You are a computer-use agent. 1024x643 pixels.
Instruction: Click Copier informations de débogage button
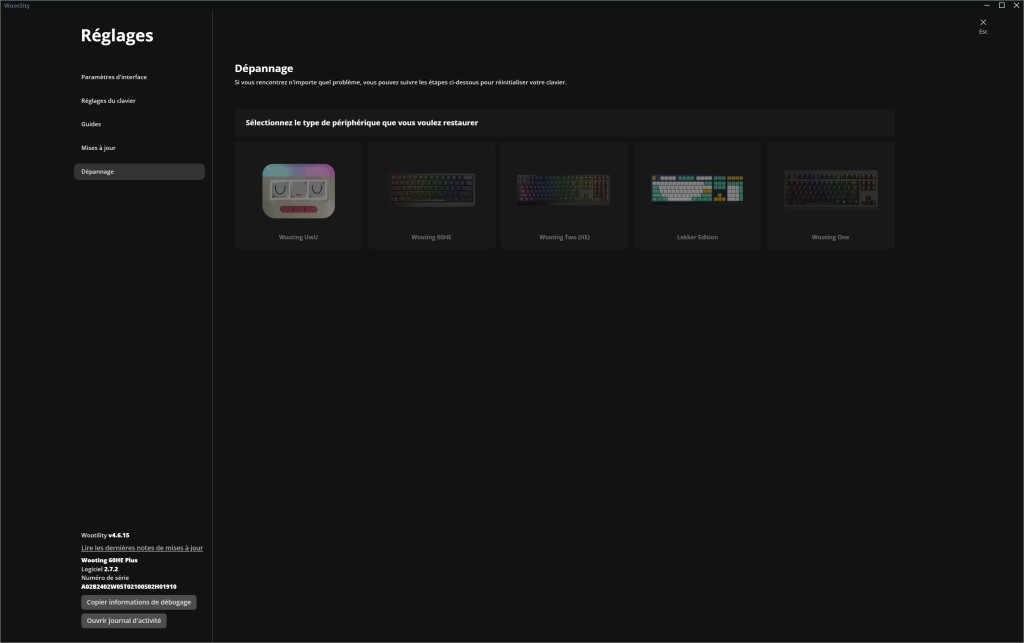138,602
